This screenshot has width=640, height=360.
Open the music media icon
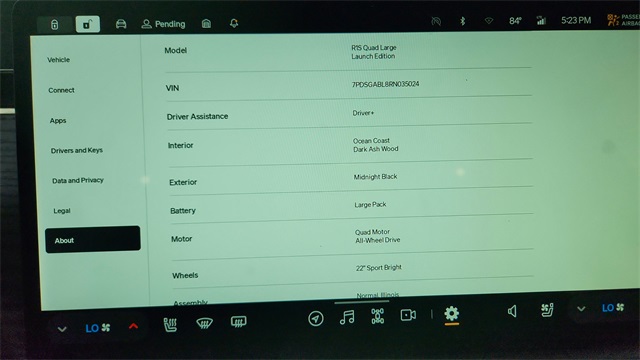pyautogui.click(x=347, y=317)
